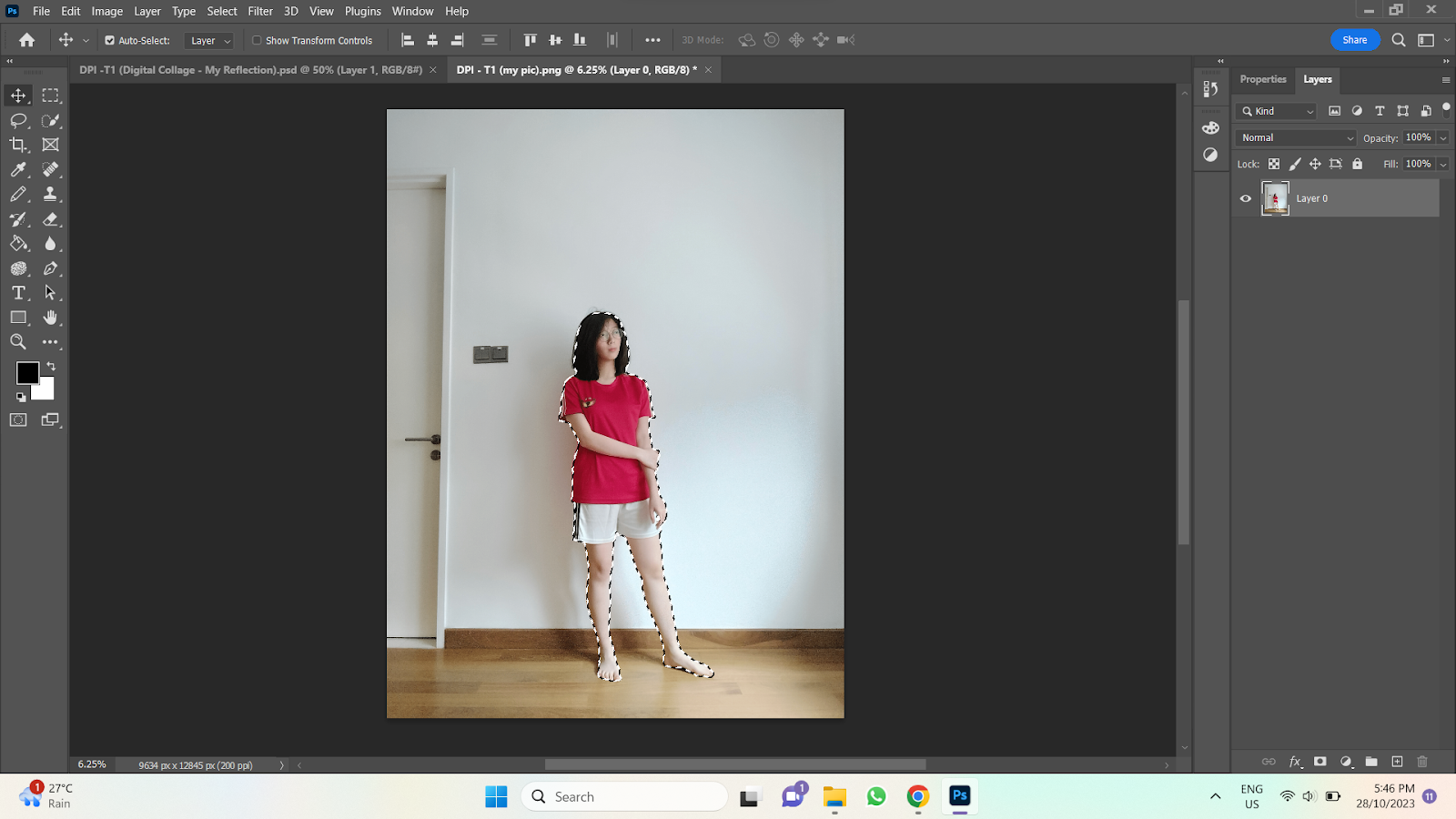Select the Zoom tool
This screenshot has width=1456, height=819.
coord(18,342)
